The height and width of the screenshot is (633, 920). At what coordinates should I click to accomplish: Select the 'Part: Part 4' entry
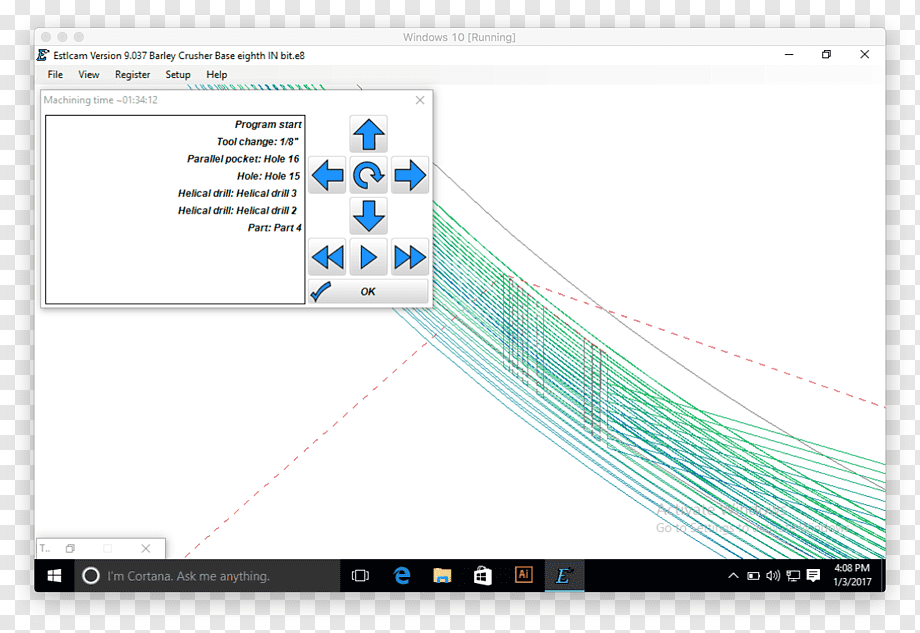[275, 228]
